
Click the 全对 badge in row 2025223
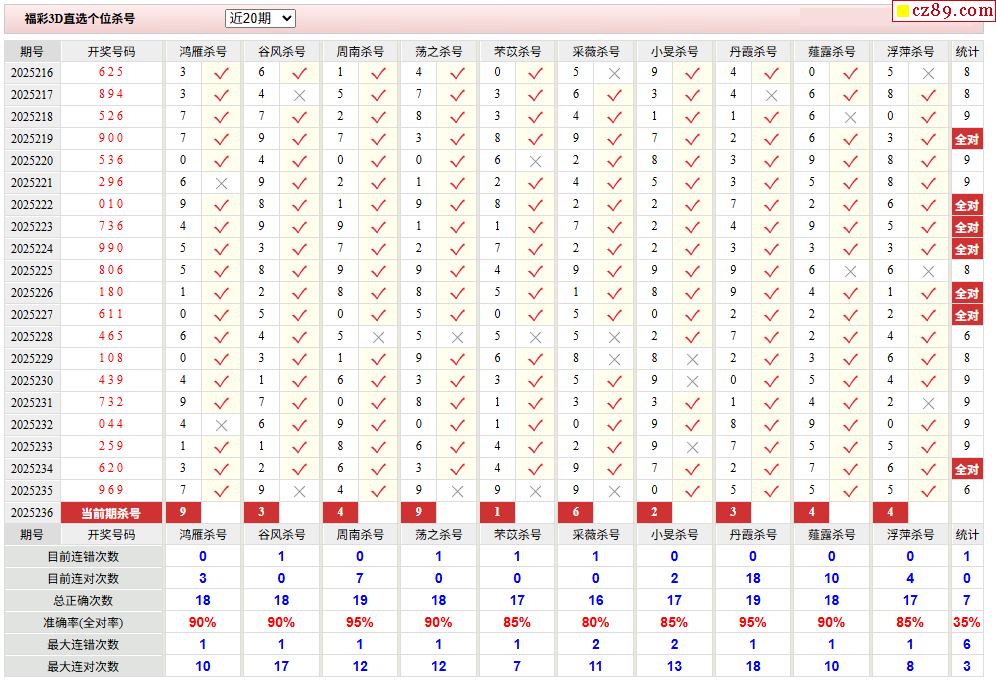967,227
